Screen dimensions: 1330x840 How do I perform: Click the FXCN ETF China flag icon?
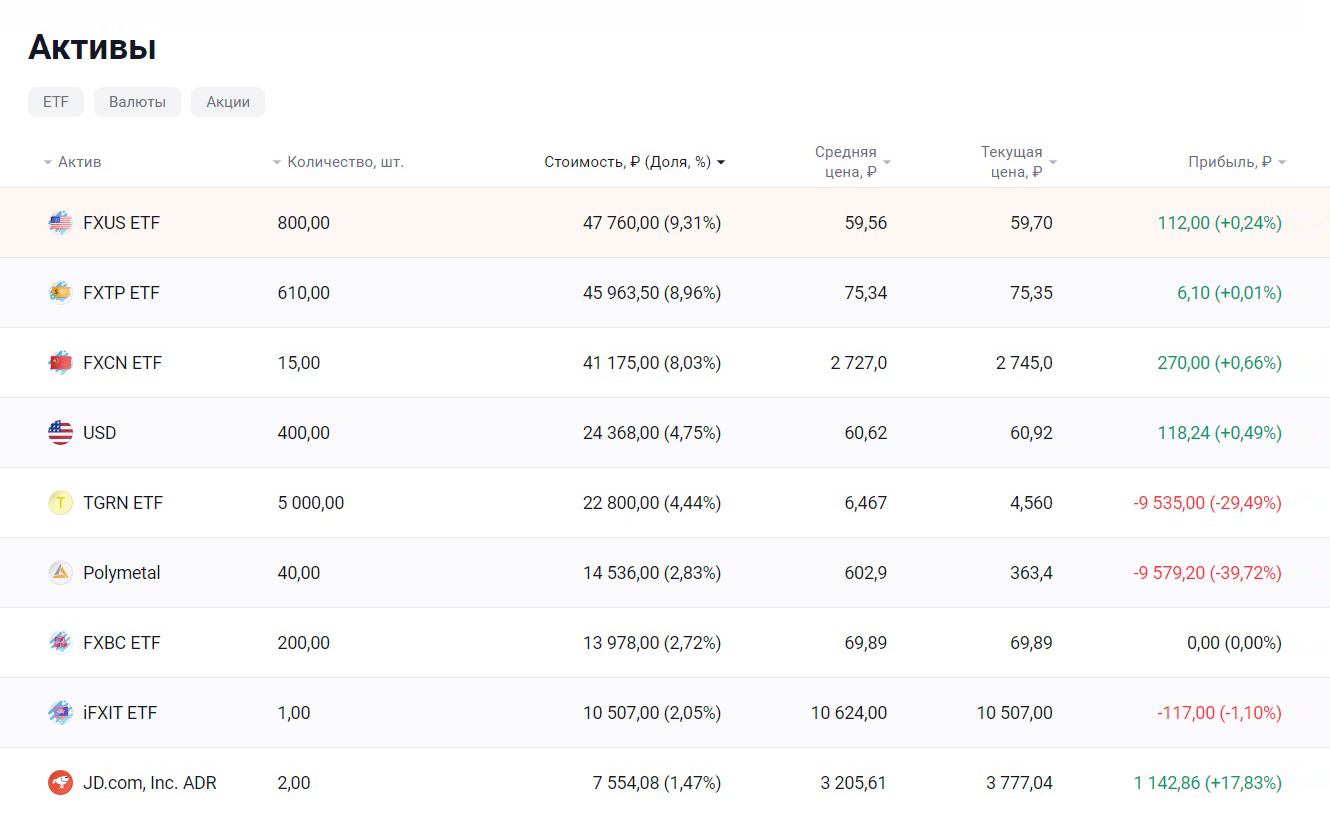point(60,363)
